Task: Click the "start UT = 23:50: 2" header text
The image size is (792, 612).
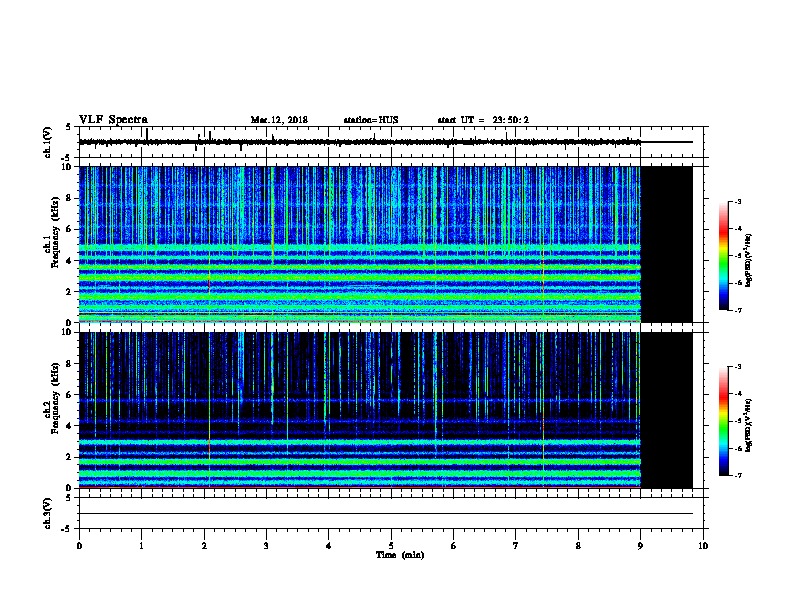Action: [x=483, y=120]
